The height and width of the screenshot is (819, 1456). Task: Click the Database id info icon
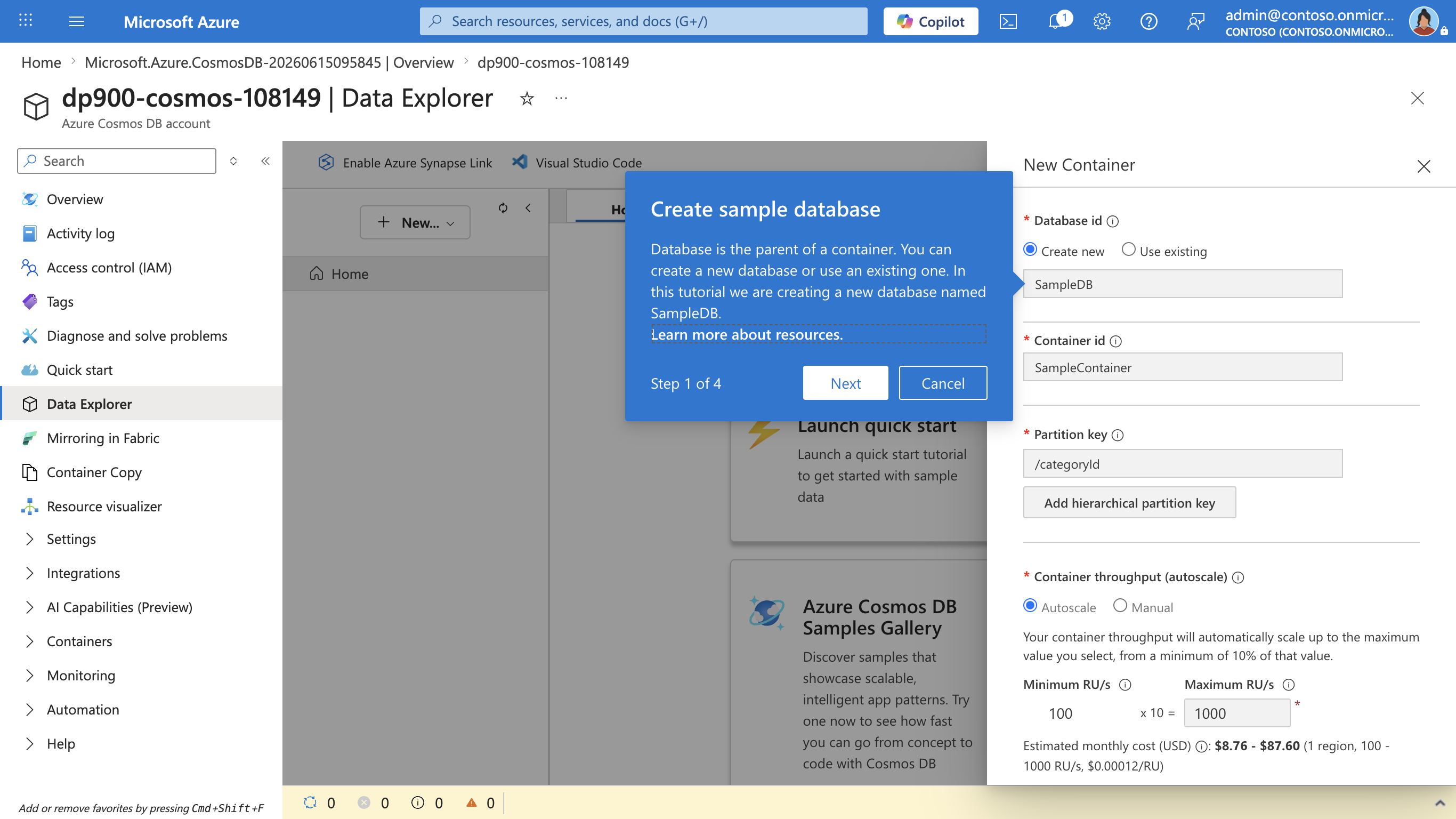(x=1112, y=221)
